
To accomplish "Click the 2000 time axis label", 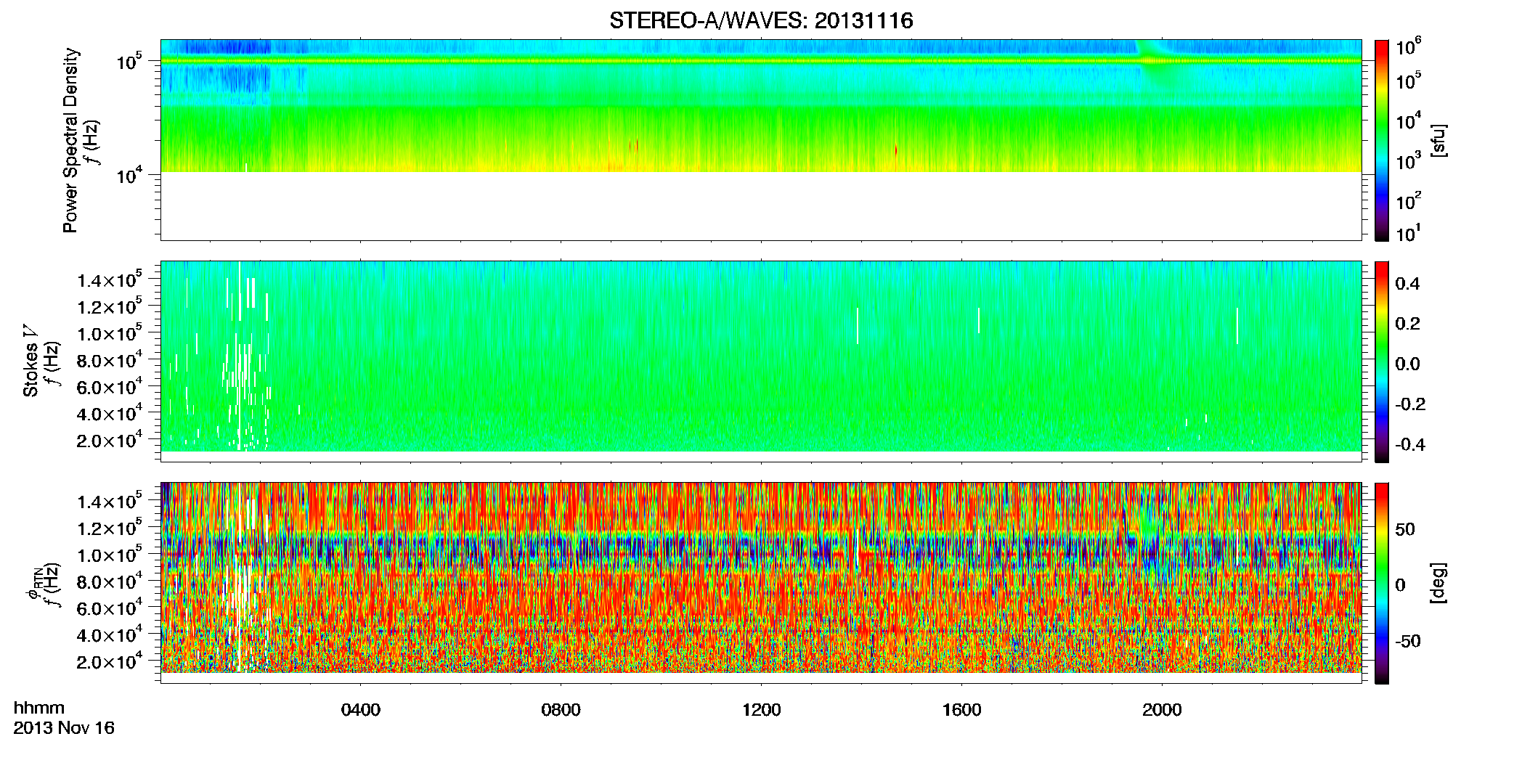I will click(1163, 710).
